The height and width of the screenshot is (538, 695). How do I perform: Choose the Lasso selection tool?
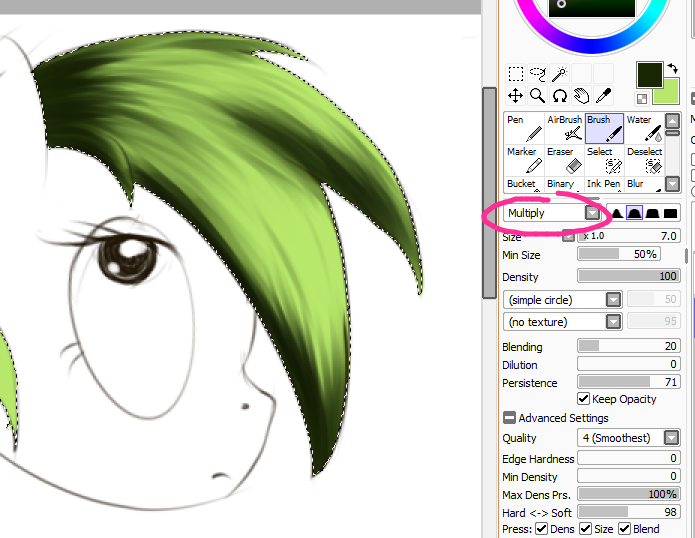537,74
